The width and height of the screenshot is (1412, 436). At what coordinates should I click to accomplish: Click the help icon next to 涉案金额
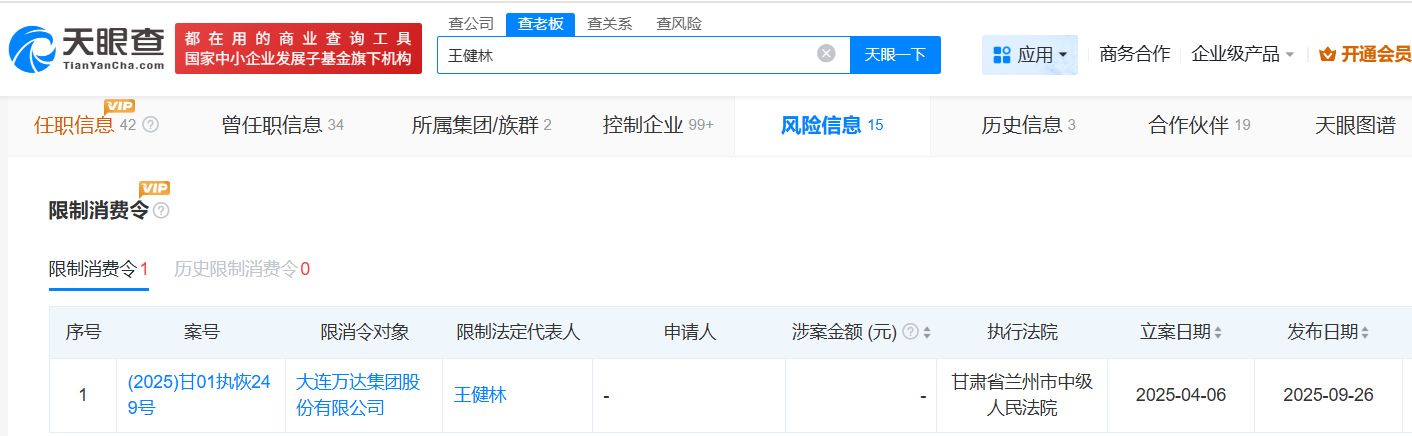(910, 332)
